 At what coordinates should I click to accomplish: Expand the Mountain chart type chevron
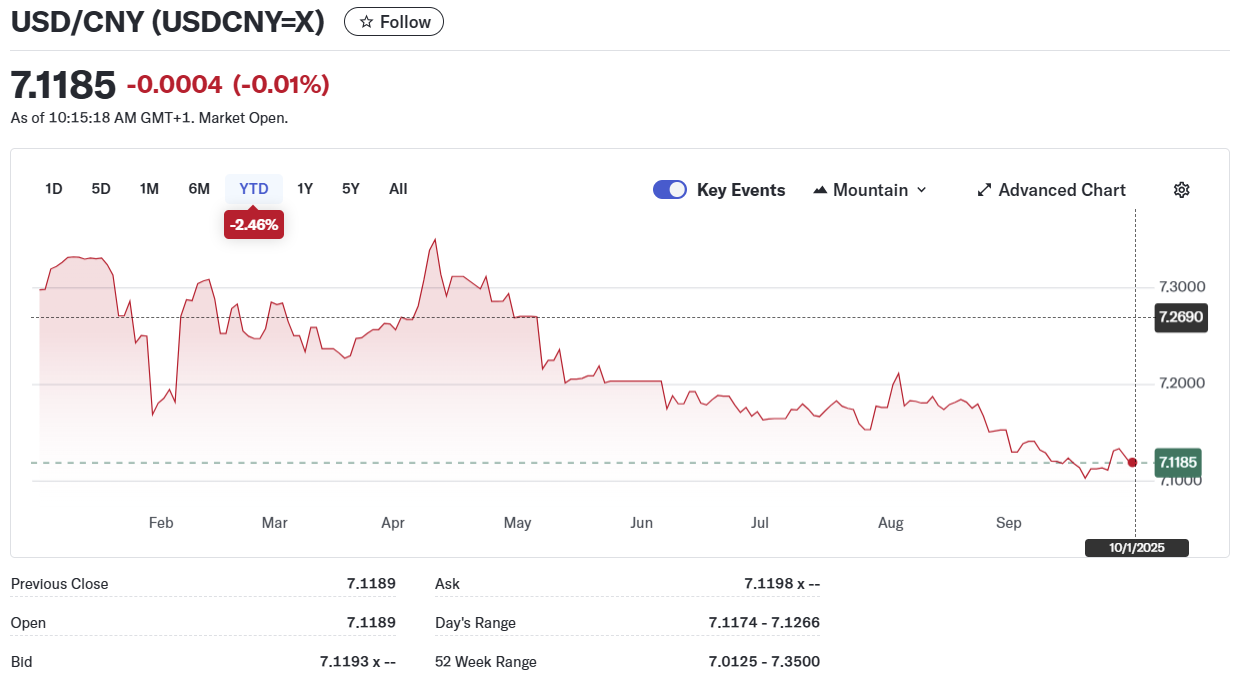(x=922, y=190)
